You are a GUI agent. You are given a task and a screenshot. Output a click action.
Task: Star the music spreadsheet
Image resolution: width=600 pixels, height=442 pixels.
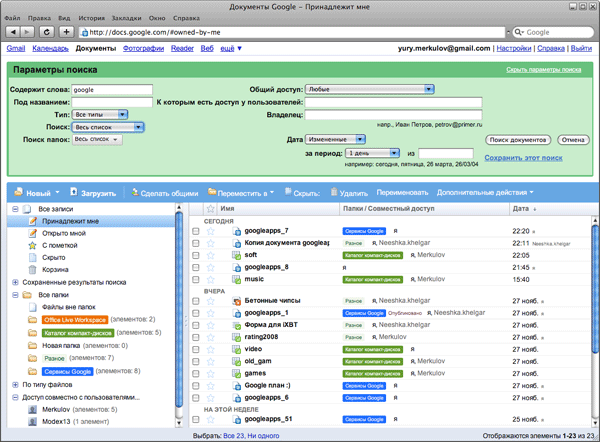[210, 279]
